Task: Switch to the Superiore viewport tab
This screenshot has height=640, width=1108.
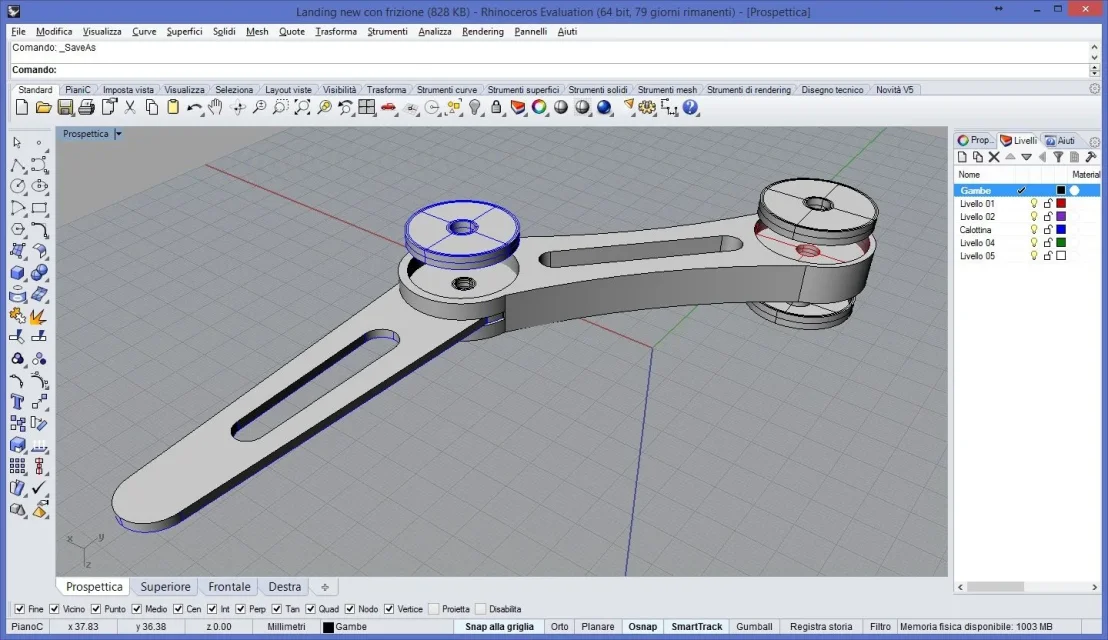Action: tap(165, 586)
